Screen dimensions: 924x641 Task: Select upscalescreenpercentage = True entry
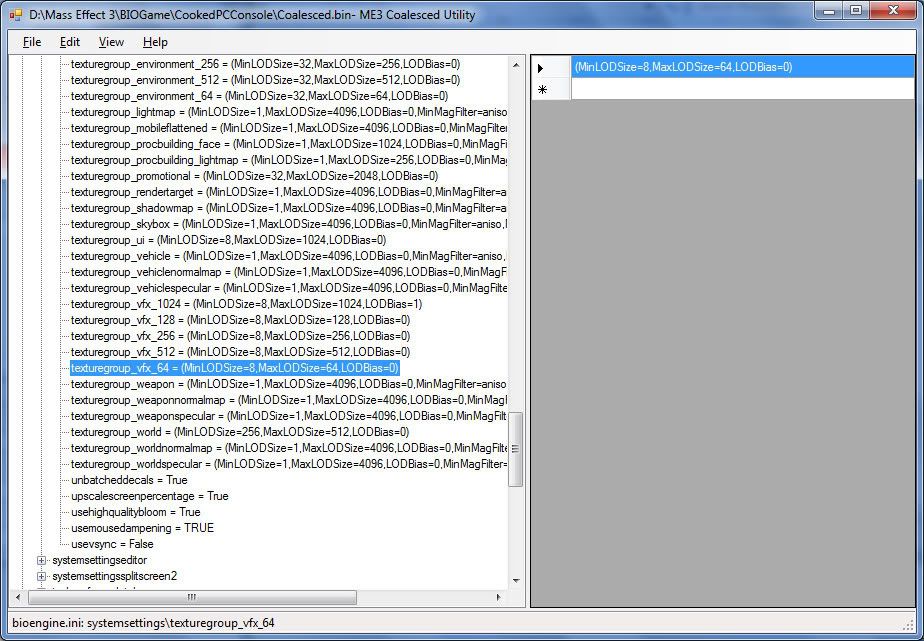[150, 496]
